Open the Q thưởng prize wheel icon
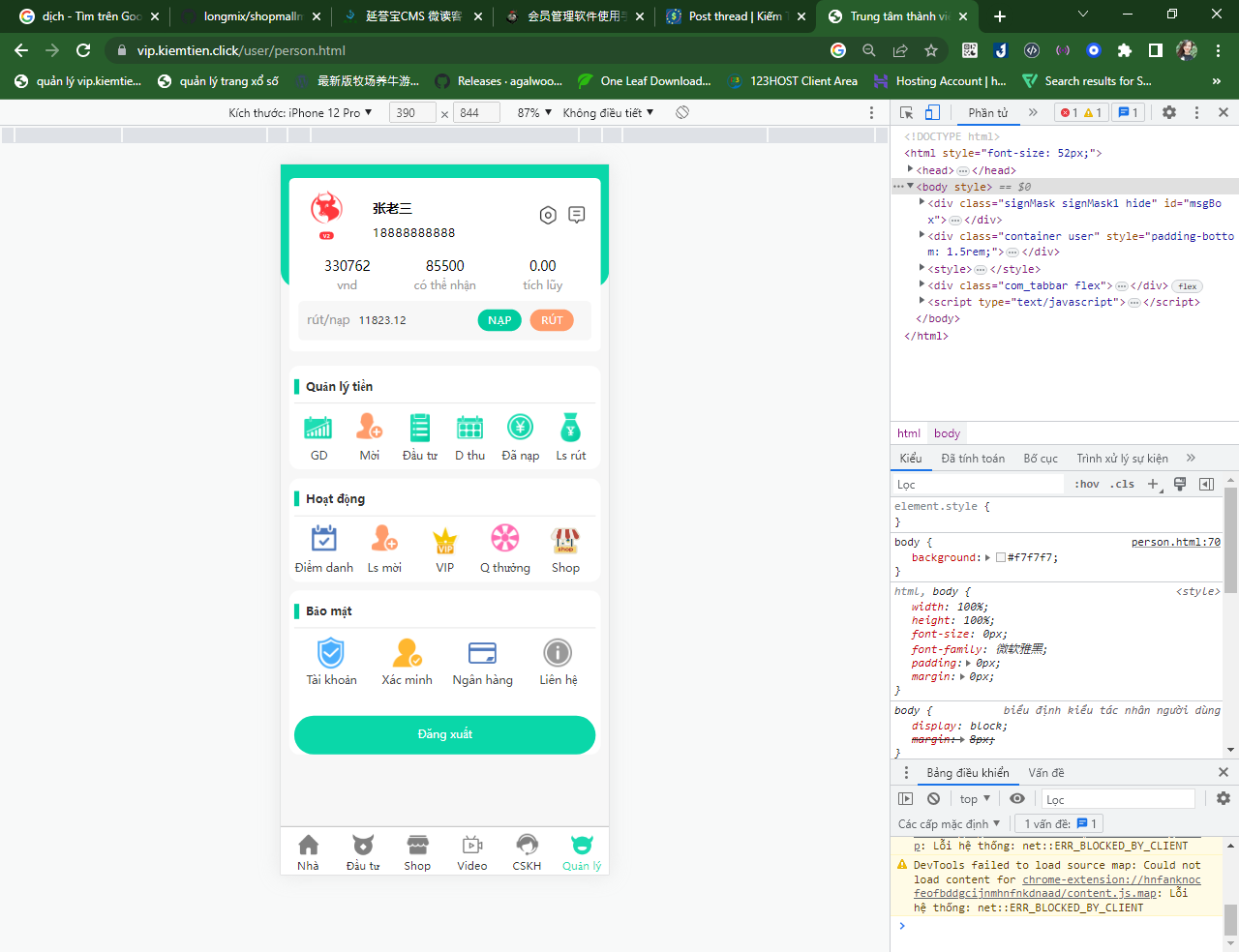 (x=505, y=539)
